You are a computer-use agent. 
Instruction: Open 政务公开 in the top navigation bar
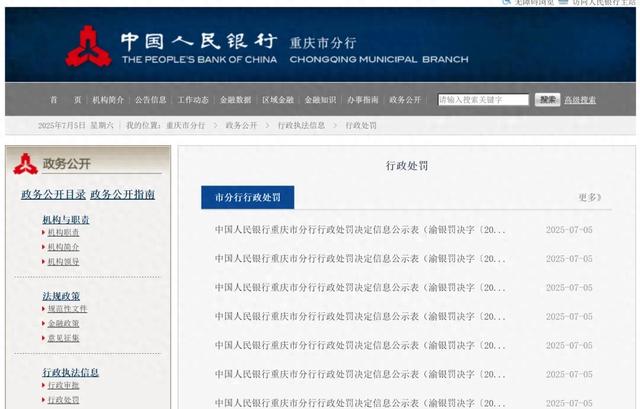coord(405,100)
